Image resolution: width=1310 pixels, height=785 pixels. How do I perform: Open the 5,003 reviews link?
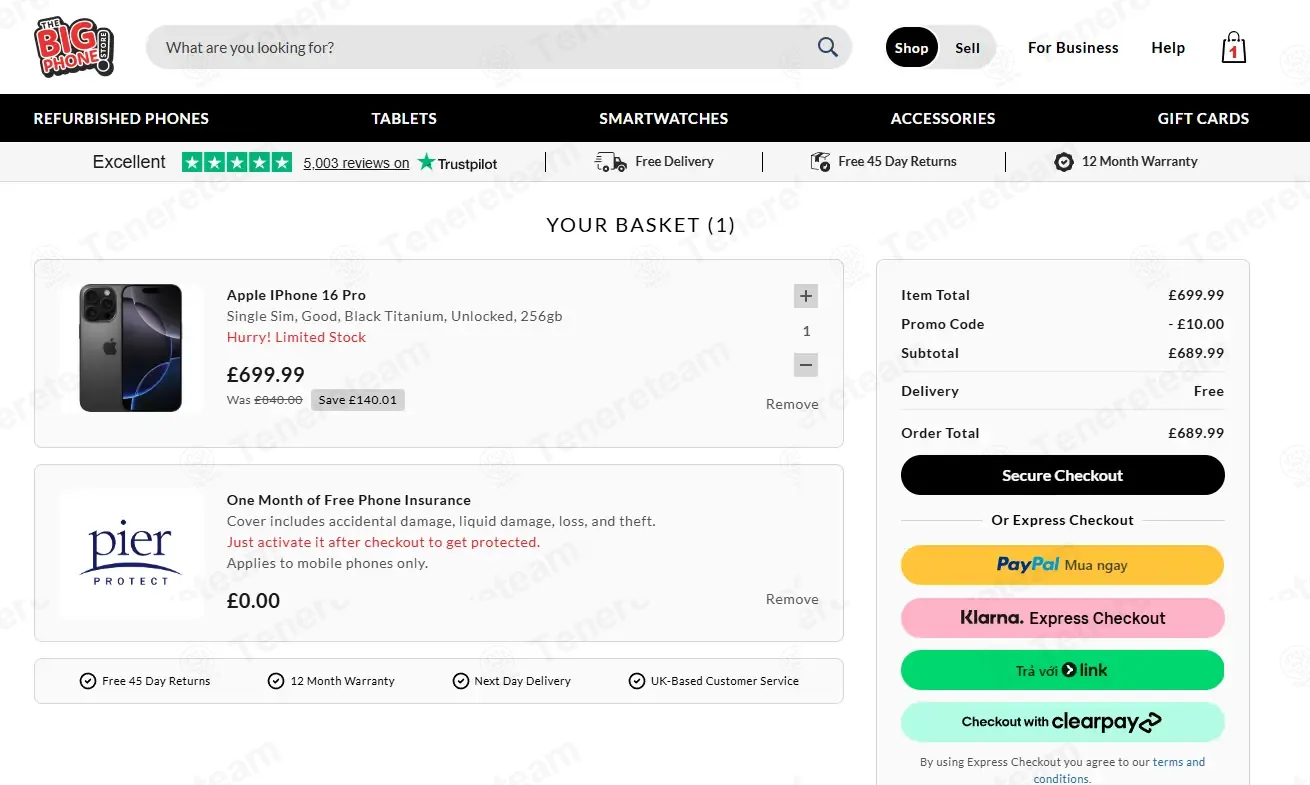(x=356, y=163)
